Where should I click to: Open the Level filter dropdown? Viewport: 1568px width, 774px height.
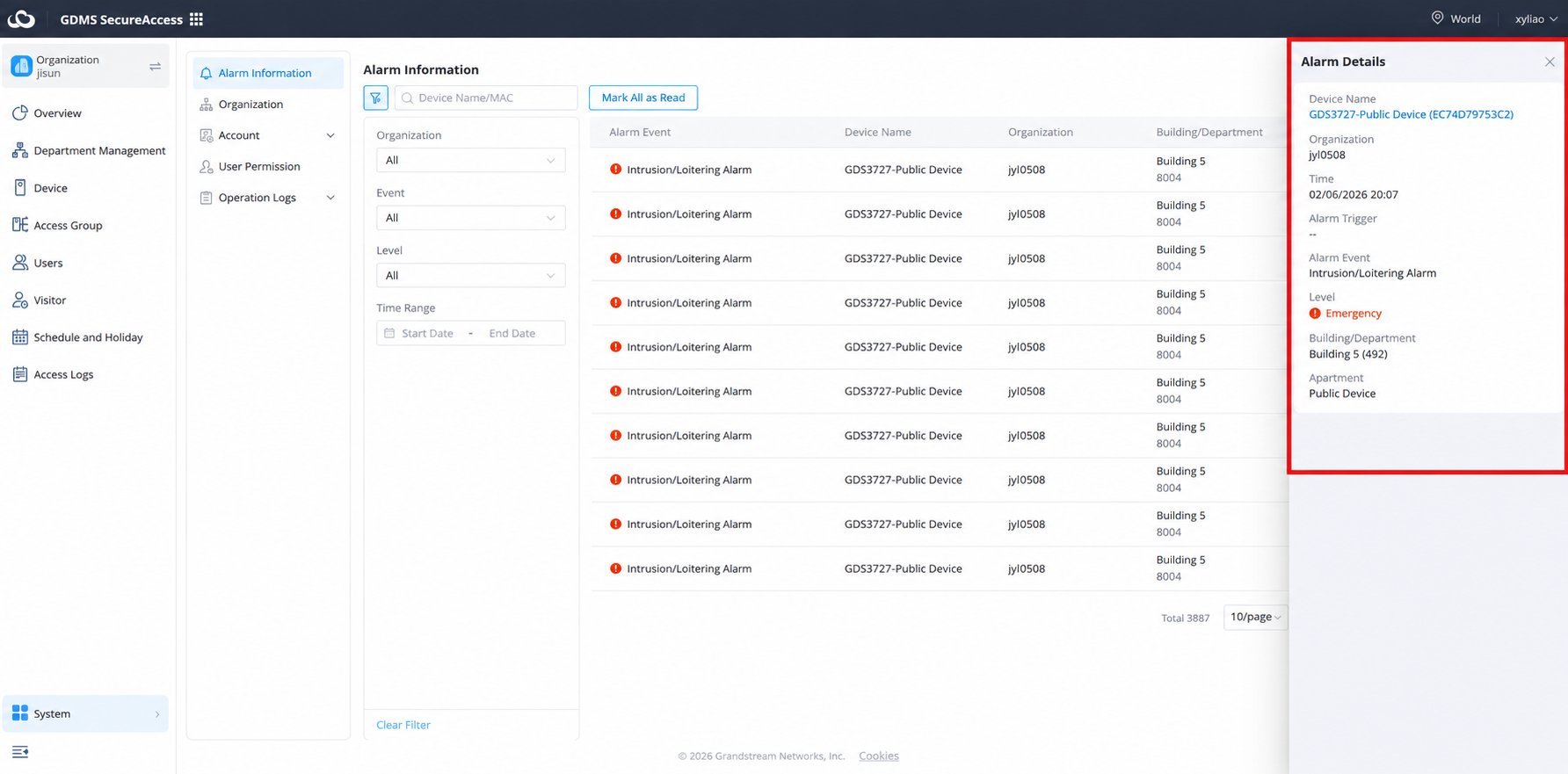pos(470,275)
